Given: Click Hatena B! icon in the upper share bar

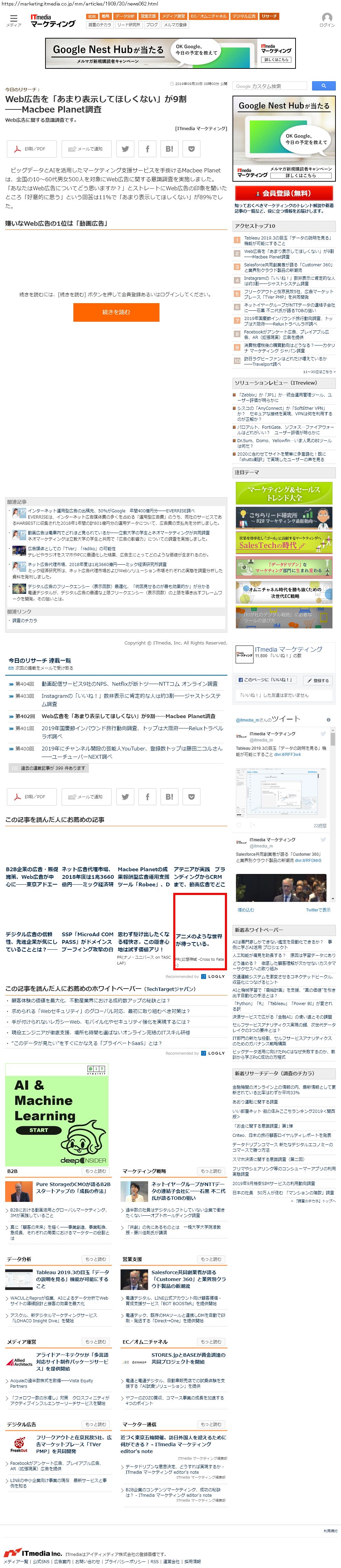Looking at the screenshot, I should [169, 149].
